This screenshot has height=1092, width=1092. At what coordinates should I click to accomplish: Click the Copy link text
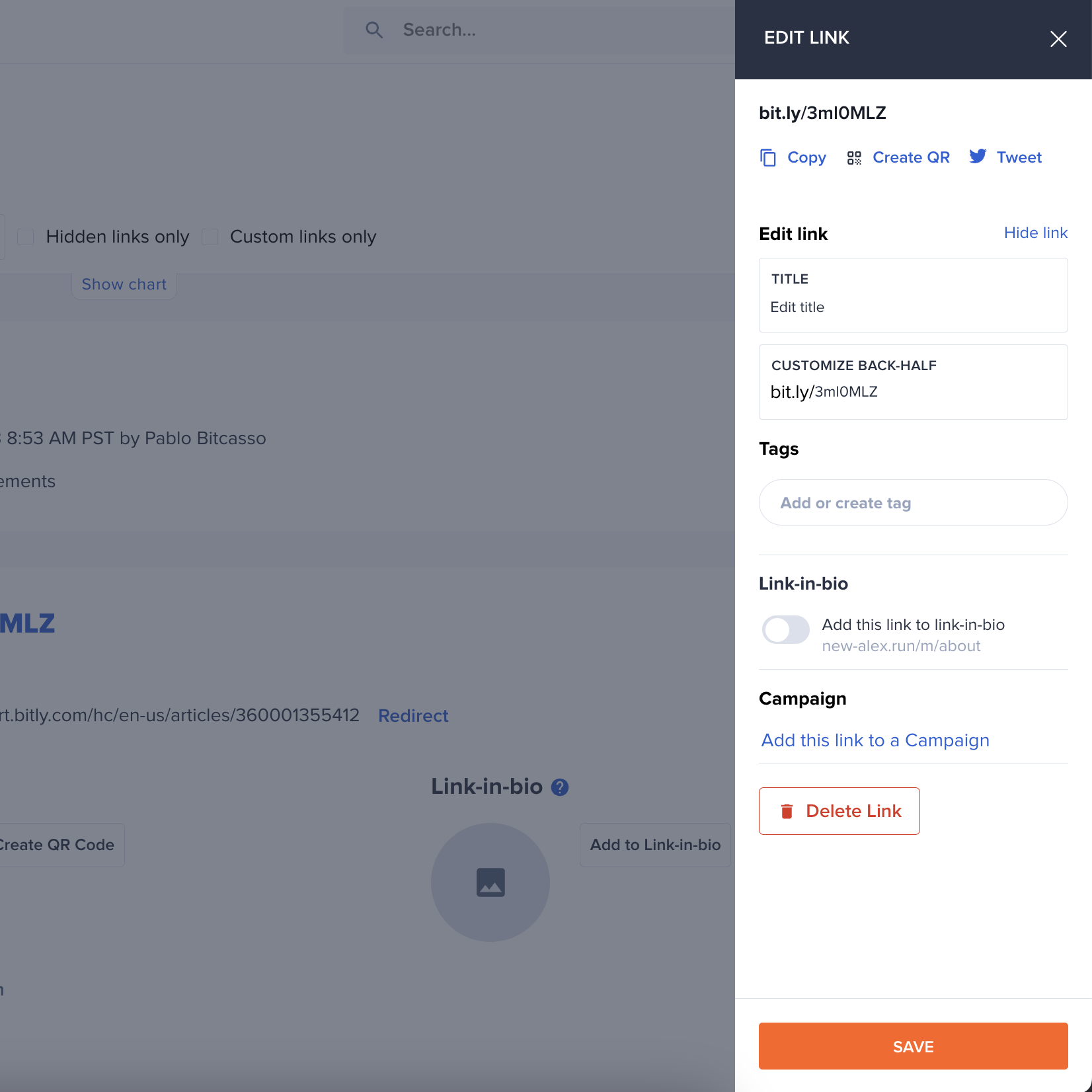[806, 157]
